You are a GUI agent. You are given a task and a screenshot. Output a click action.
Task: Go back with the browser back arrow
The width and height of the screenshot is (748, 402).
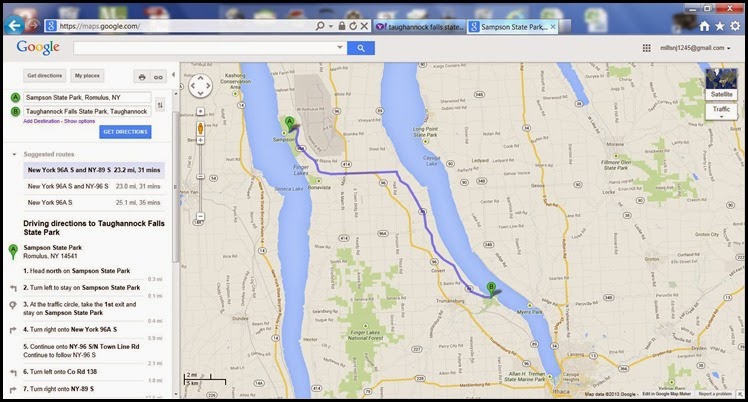point(14,25)
